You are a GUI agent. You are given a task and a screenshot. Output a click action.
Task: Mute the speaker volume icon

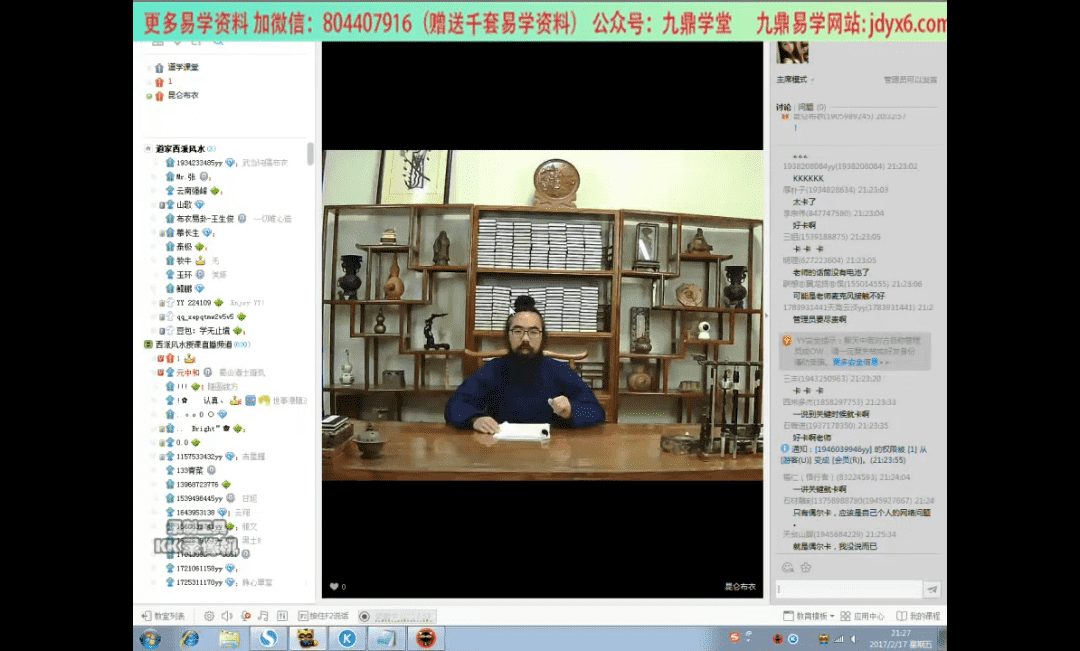click(227, 616)
